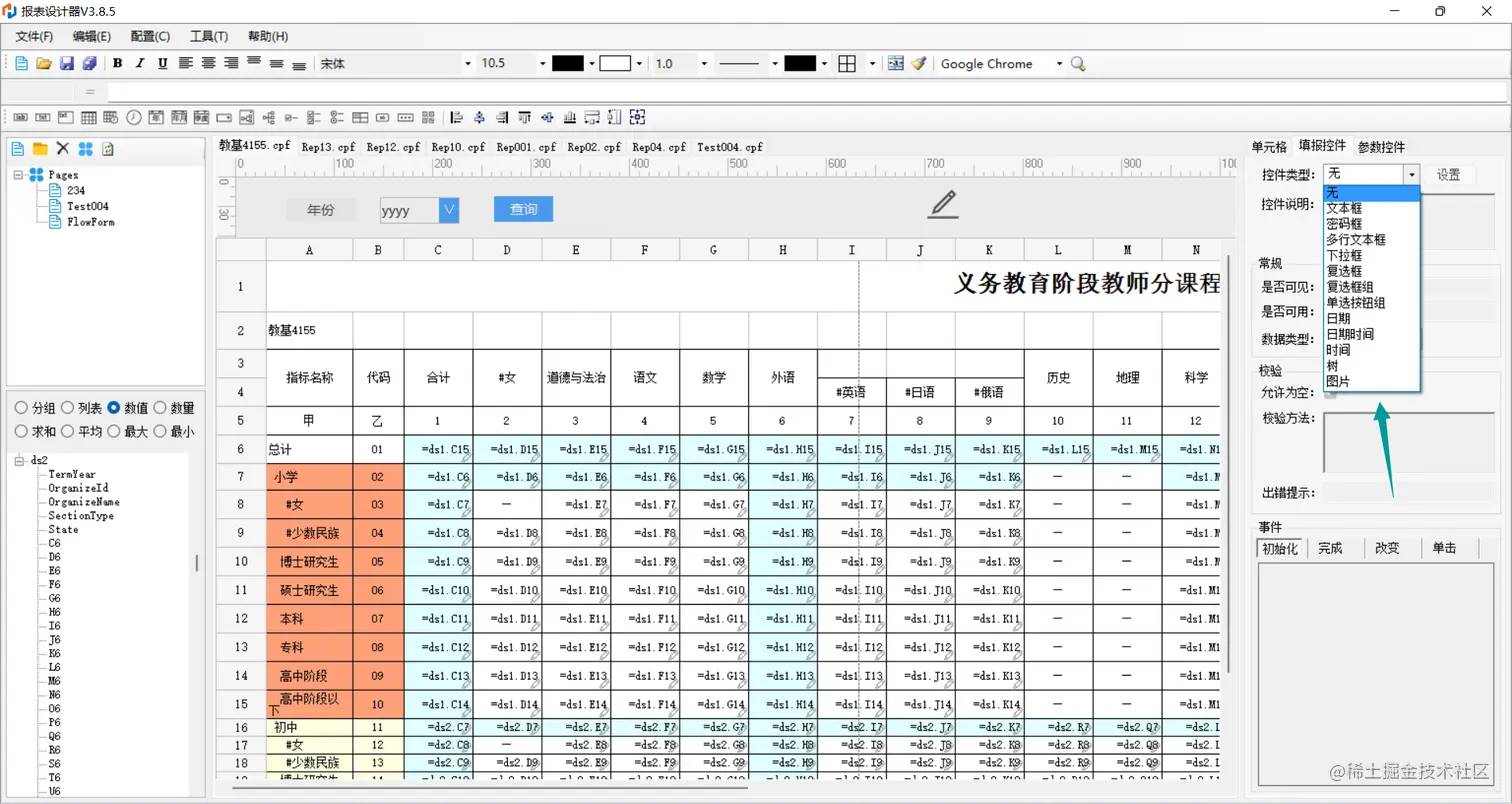Open the font color black swatch
This screenshot has height=804, width=1512.
click(567, 64)
